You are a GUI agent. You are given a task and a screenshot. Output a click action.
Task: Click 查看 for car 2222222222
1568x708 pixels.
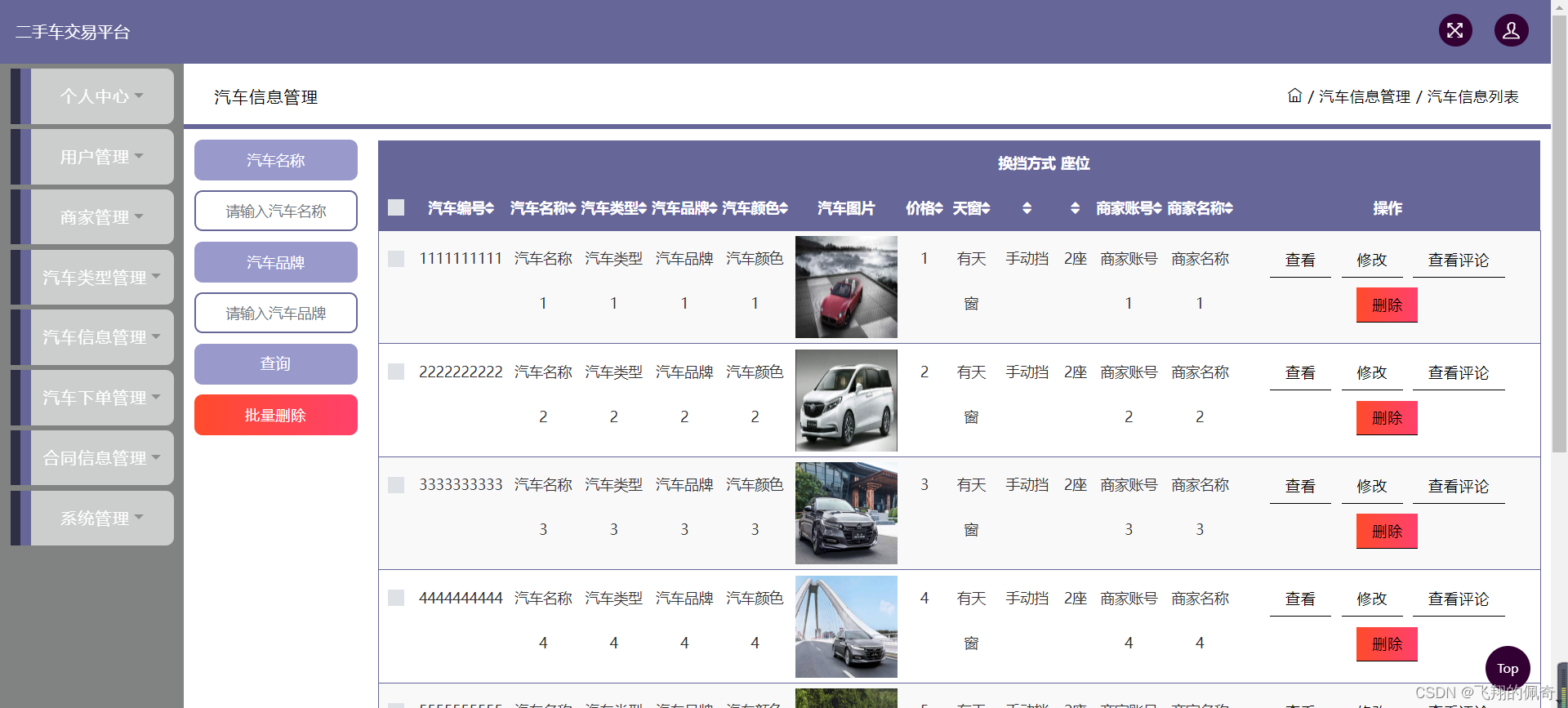(x=1300, y=373)
